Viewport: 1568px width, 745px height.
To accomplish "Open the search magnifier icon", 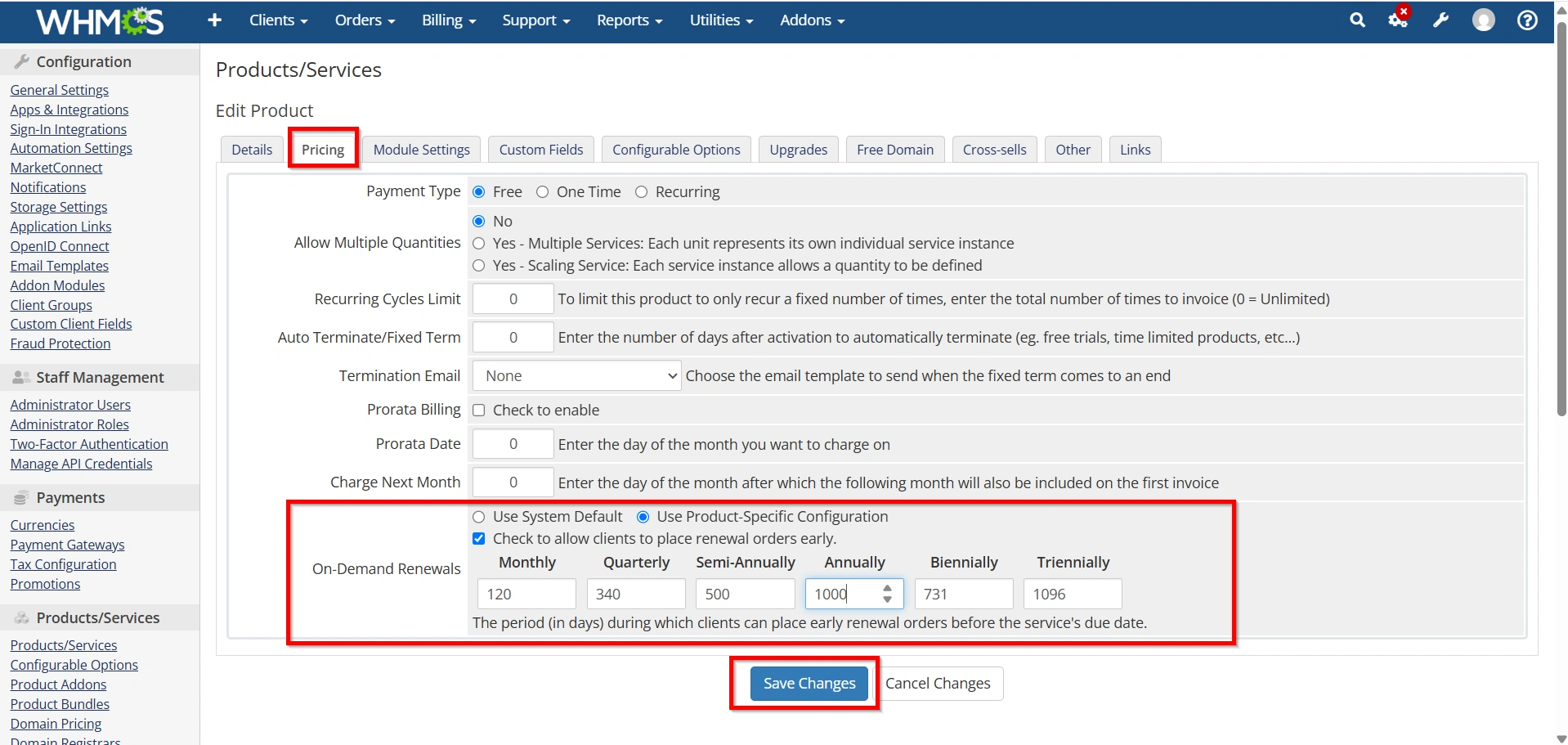I will point(1357,20).
